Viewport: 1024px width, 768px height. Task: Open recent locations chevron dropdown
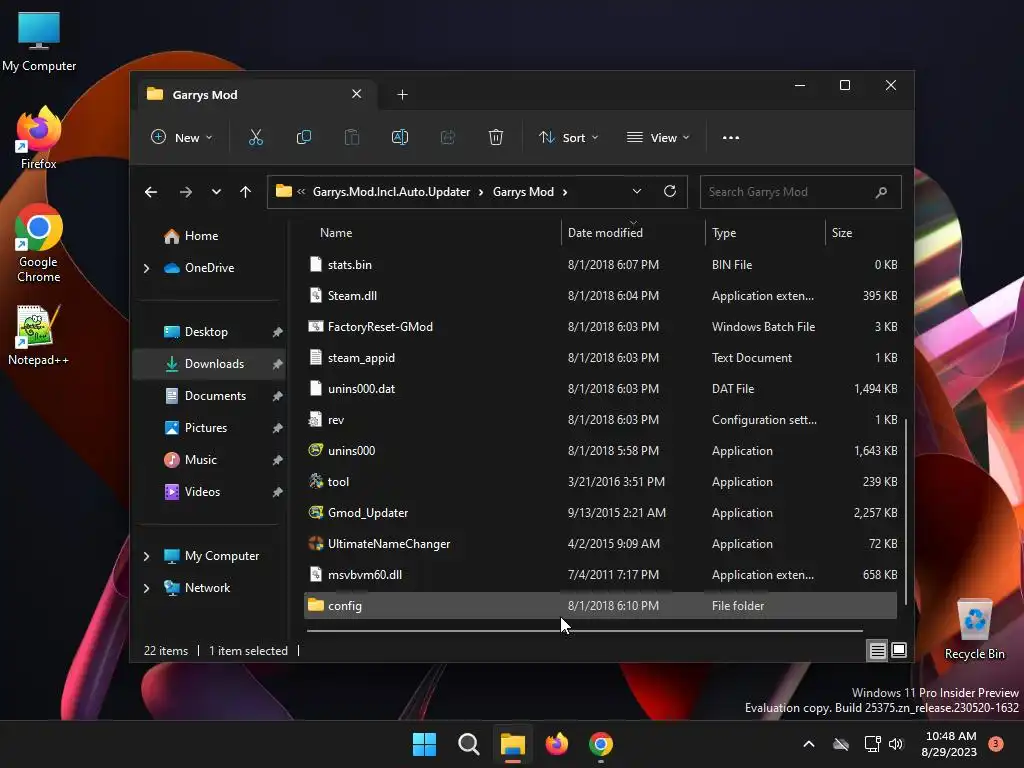click(216, 192)
